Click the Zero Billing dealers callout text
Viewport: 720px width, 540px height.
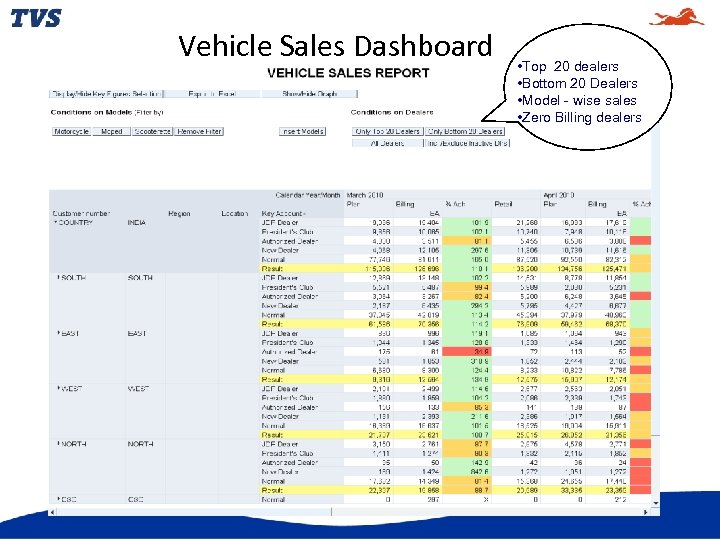(581, 118)
